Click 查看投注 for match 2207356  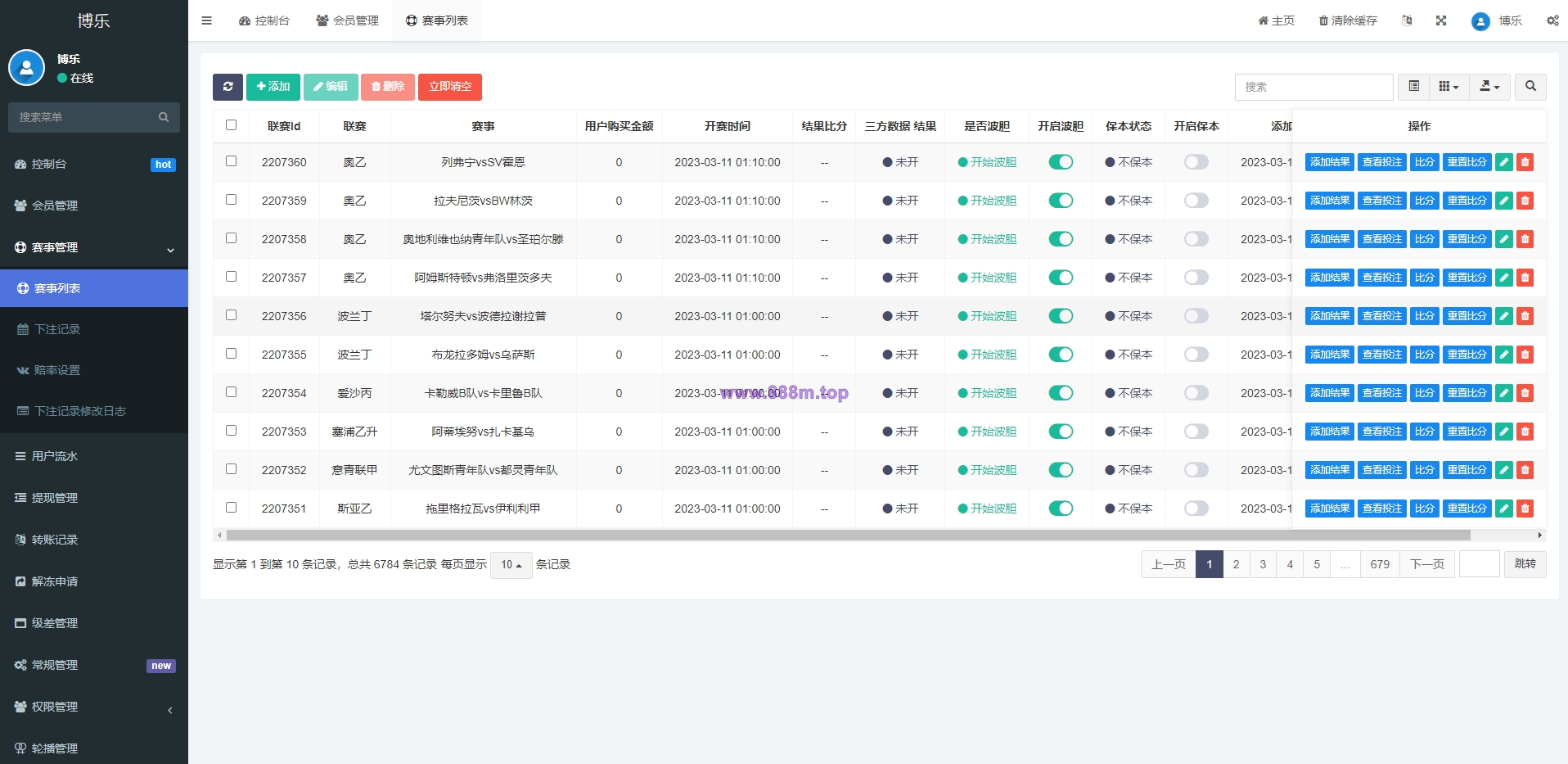tap(1382, 316)
